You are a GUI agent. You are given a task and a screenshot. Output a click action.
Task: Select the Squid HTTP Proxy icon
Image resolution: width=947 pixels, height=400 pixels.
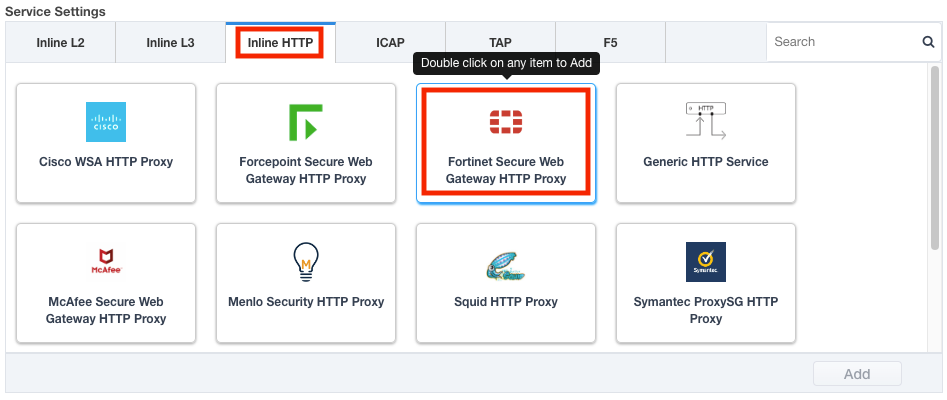tap(505, 263)
